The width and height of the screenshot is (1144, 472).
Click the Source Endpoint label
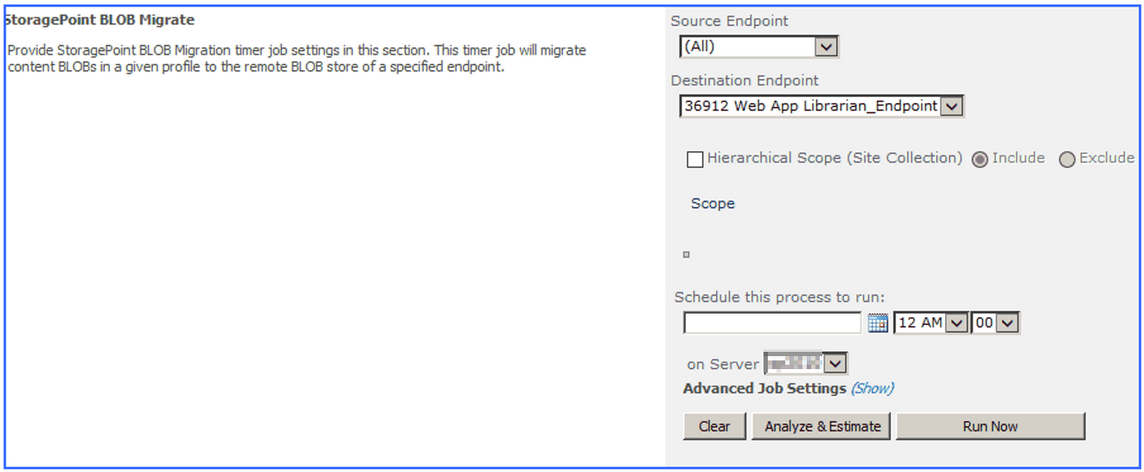(x=729, y=21)
